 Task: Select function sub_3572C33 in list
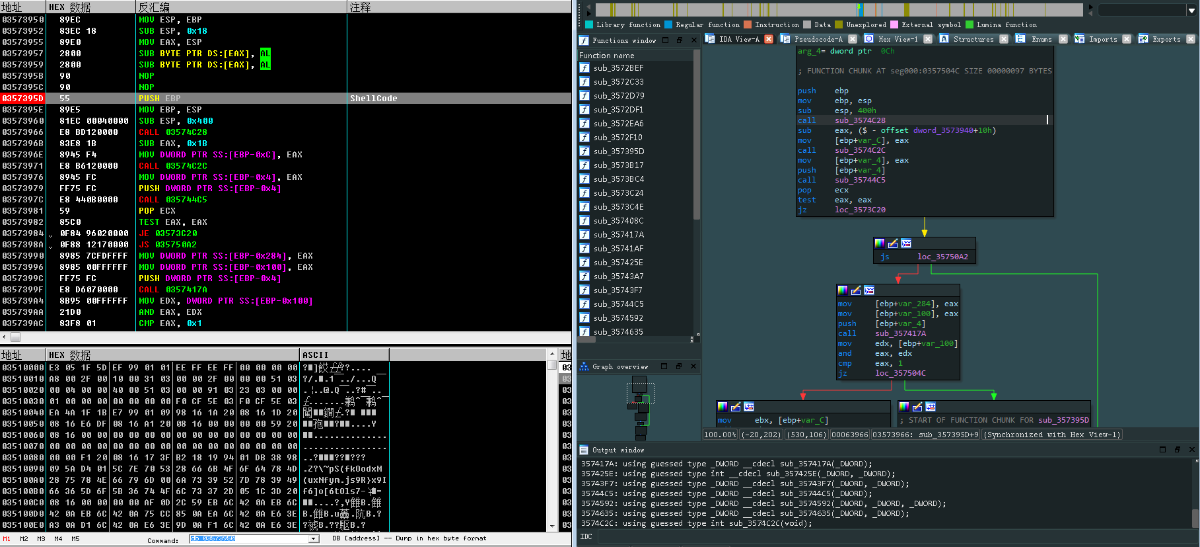point(637,82)
